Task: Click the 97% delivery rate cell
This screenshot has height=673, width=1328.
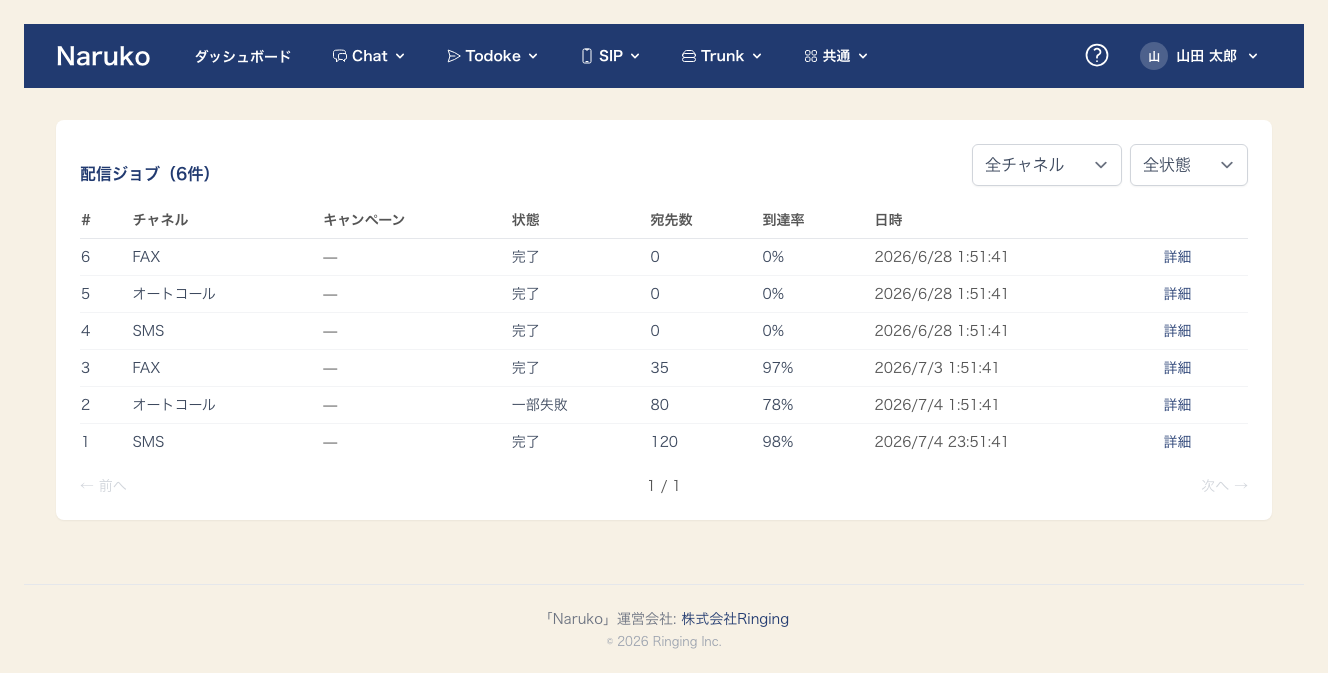Action: [778, 368]
